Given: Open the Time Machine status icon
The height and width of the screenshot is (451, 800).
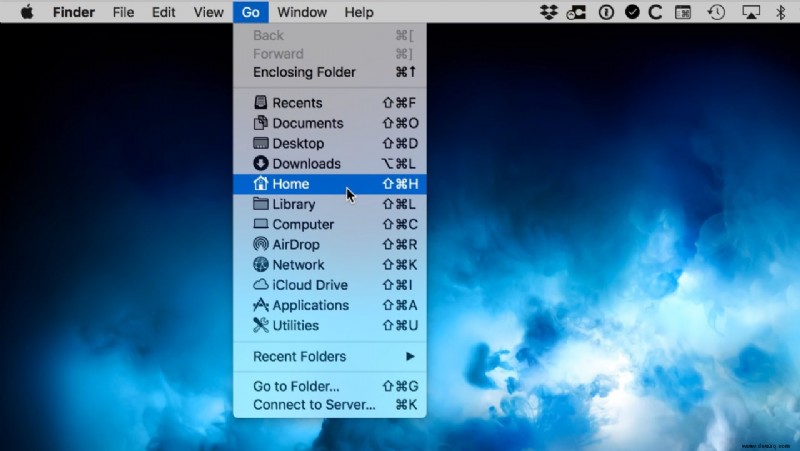Looking at the screenshot, I should click(x=716, y=12).
